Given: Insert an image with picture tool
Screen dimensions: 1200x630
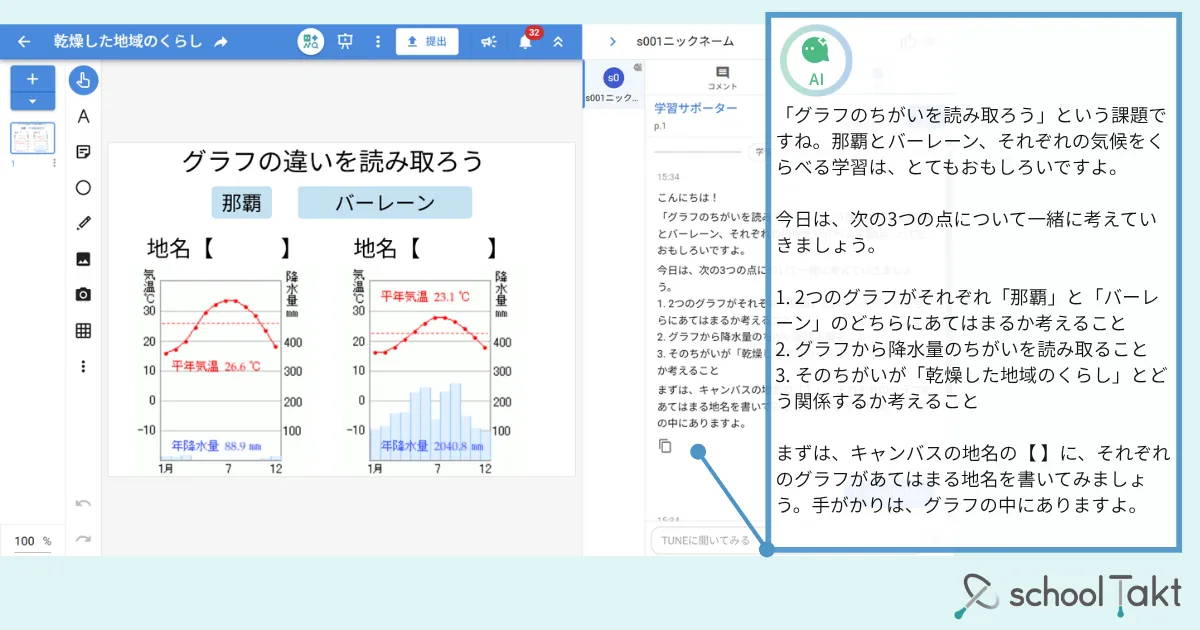Looking at the screenshot, I should tap(83, 259).
